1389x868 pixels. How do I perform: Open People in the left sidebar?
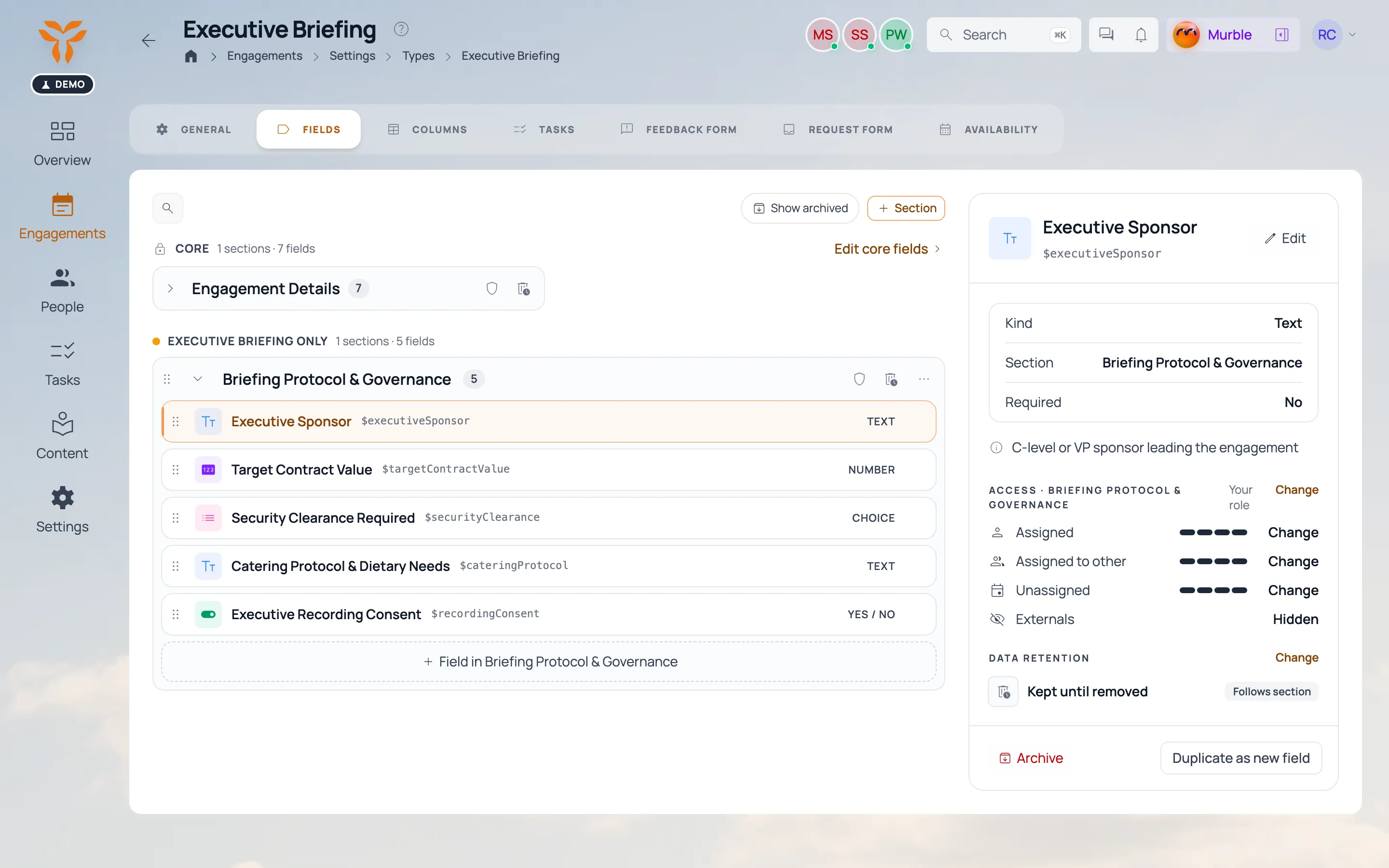(62, 290)
